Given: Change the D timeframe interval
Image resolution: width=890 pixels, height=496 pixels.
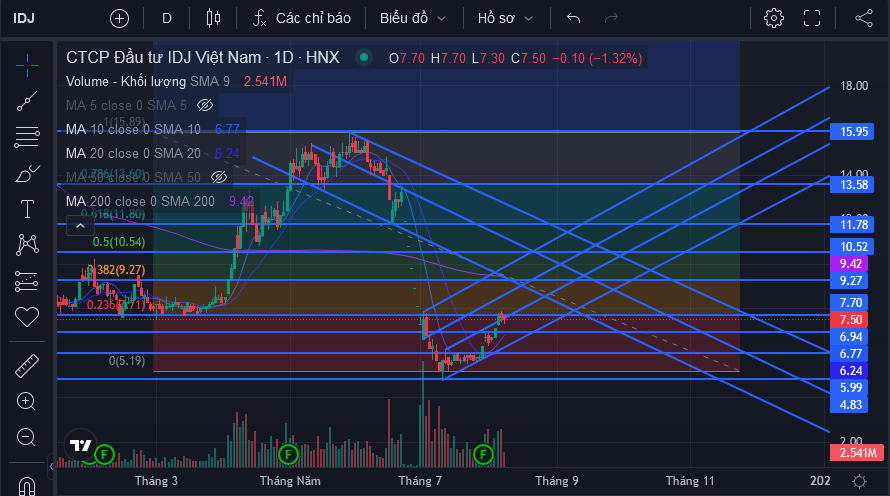Looking at the screenshot, I should [167, 19].
